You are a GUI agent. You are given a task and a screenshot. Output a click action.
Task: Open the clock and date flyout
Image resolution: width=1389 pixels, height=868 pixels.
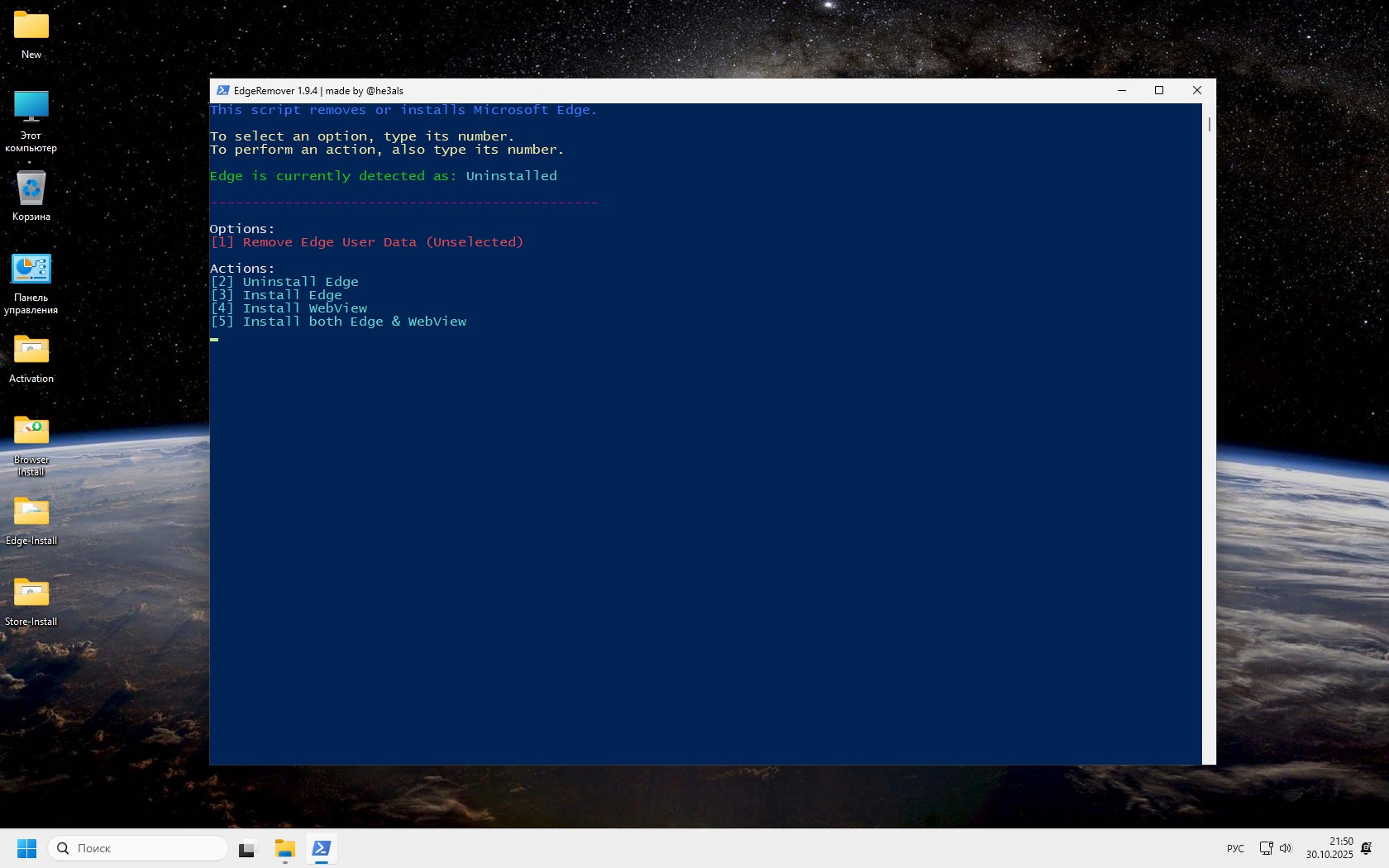(x=1329, y=848)
